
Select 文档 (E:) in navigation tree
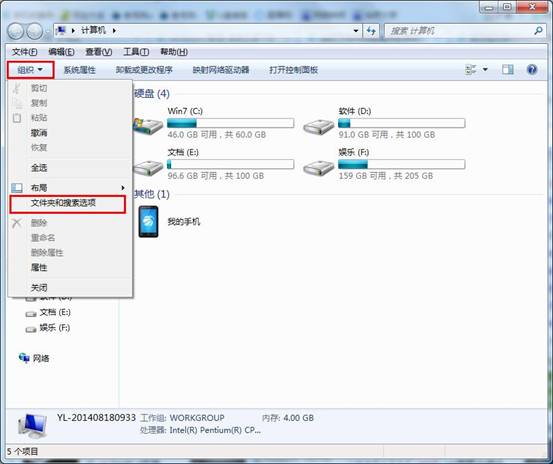click(55, 312)
